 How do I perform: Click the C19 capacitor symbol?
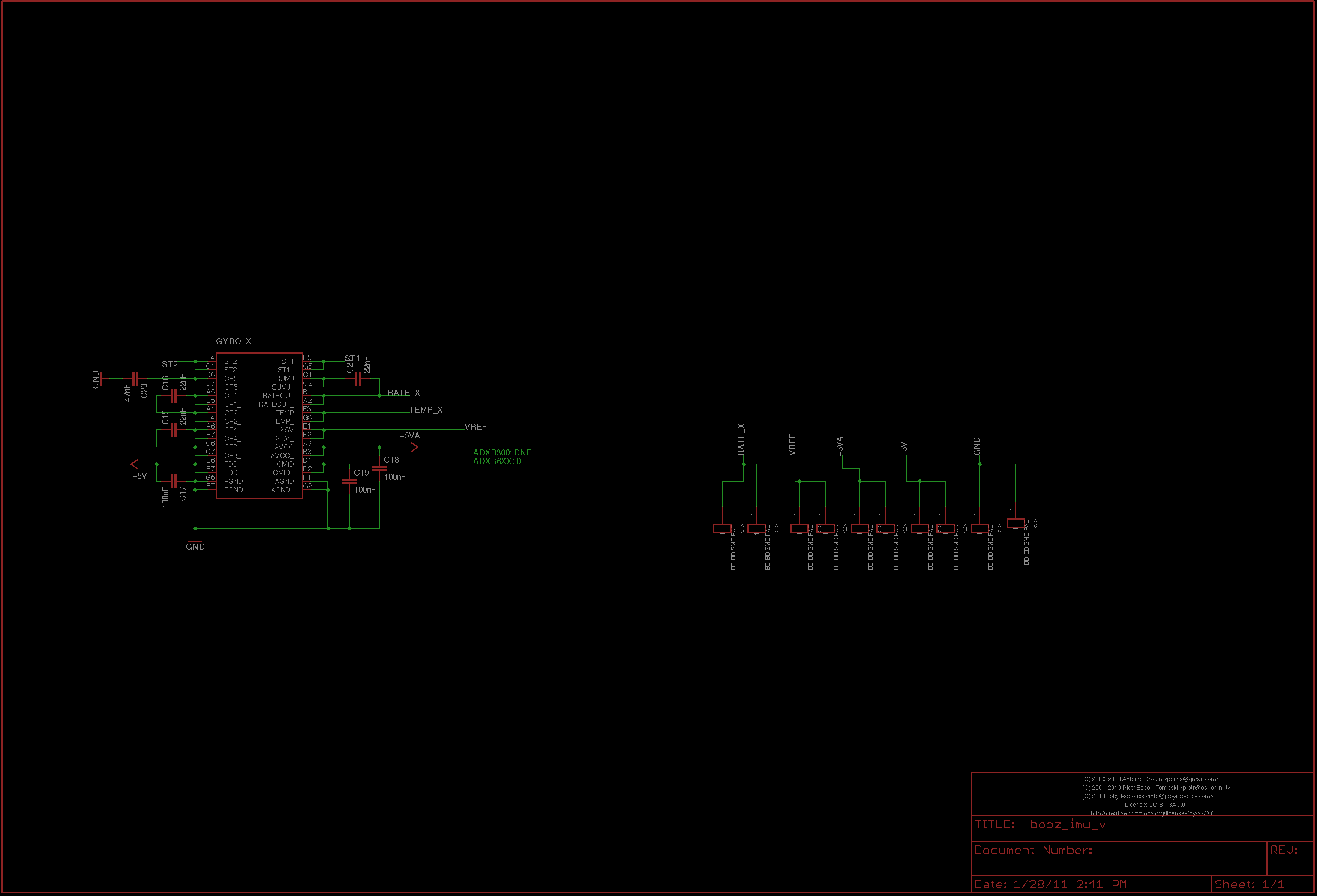tap(349, 482)
